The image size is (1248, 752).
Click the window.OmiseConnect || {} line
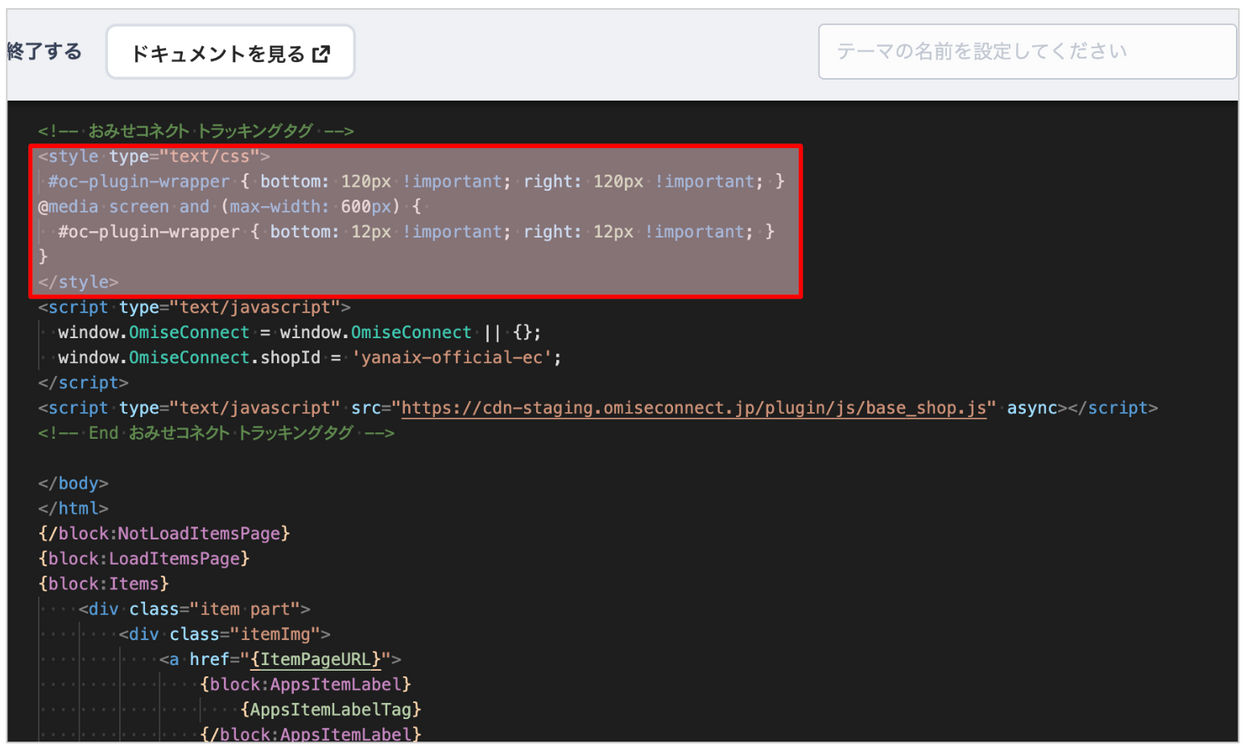299,332
